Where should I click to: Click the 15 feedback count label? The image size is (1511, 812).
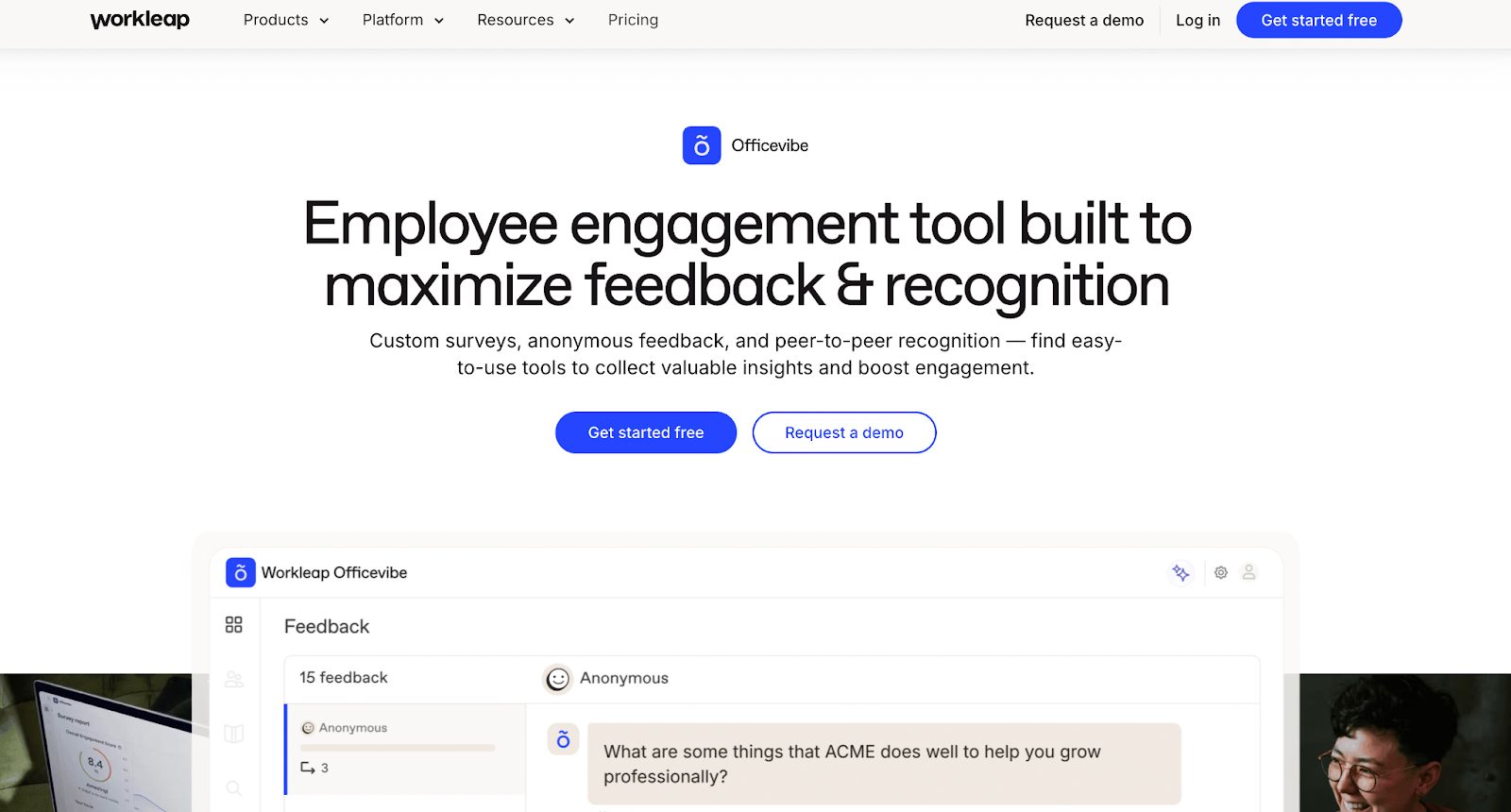pos(344,678)
